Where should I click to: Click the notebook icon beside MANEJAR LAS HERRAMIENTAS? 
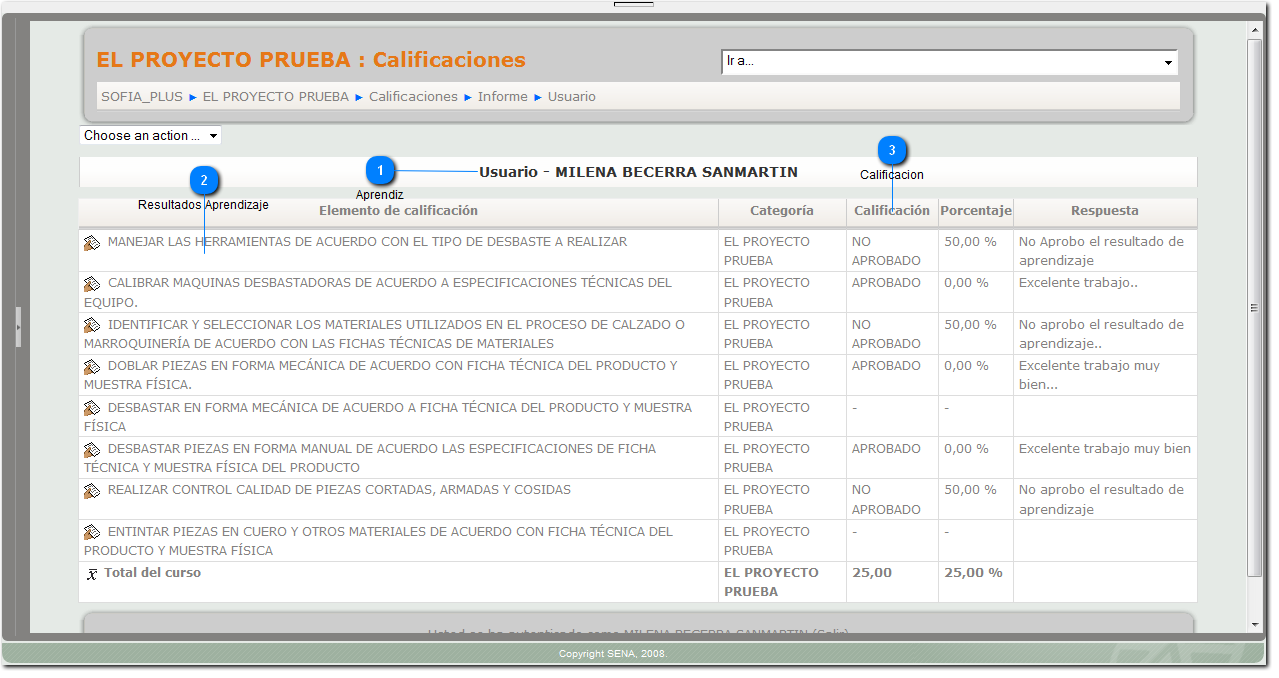click(x=89, y=240)
